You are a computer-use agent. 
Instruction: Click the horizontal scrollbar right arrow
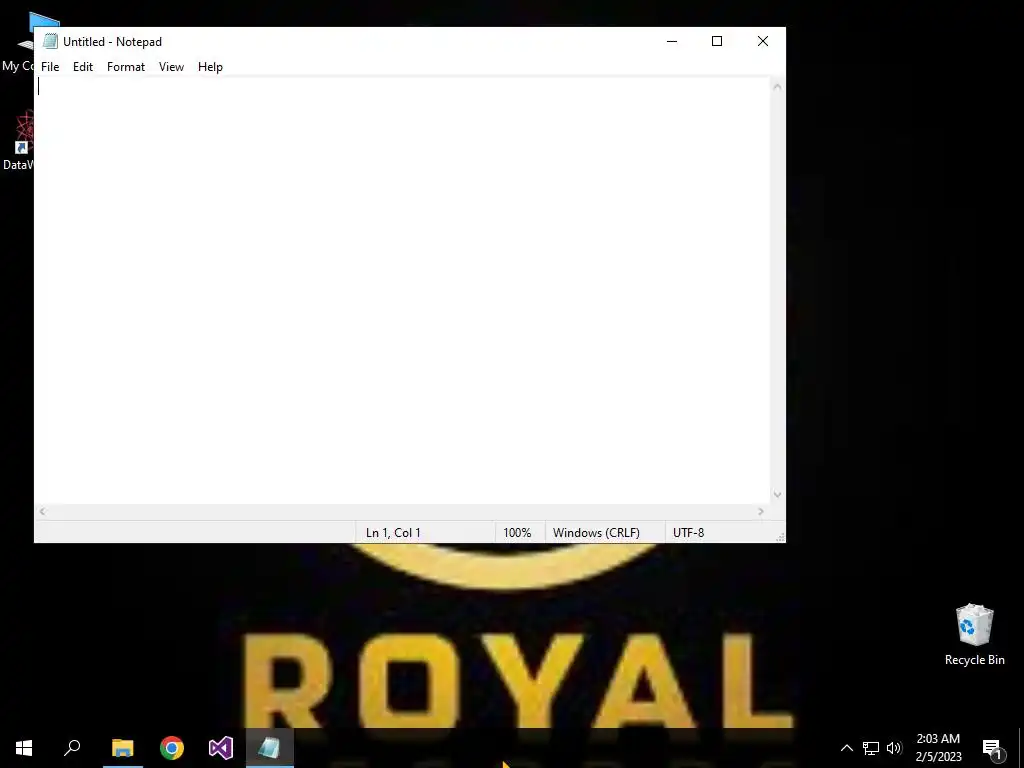point(761,511)
